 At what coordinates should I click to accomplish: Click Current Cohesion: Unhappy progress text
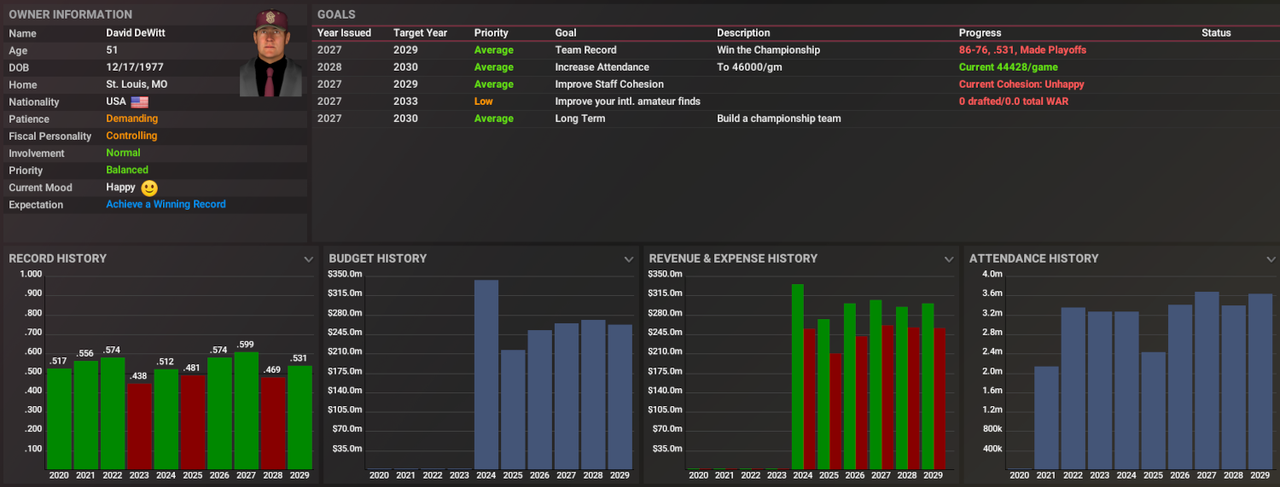tap(1021, 84)
